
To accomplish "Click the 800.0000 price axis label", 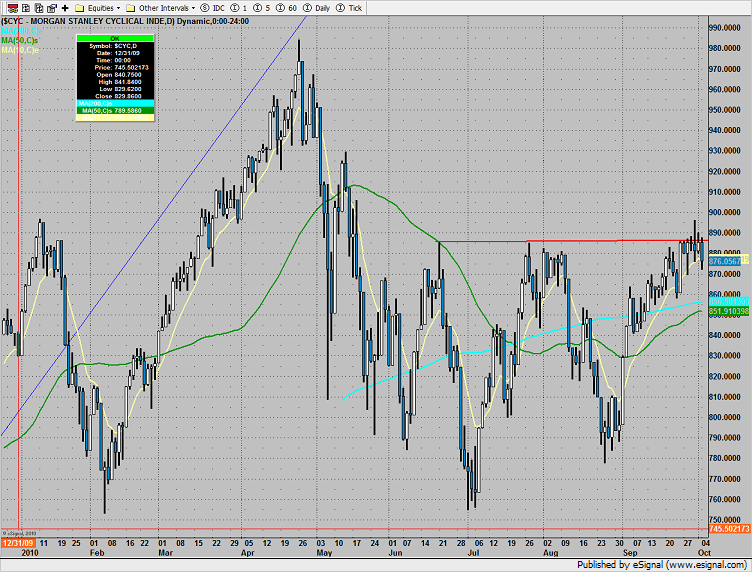I will 724,418.
